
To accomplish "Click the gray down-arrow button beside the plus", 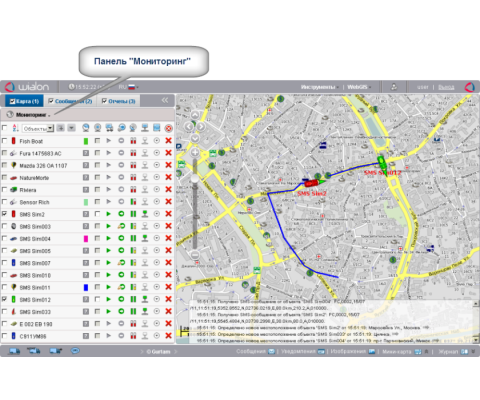I will [72, 128].
